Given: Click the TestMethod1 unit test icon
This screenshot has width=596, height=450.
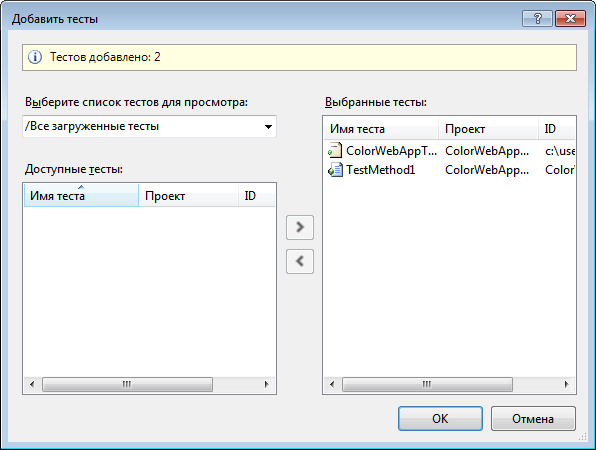Looking at the screenshot, I should tap(335, 170).
